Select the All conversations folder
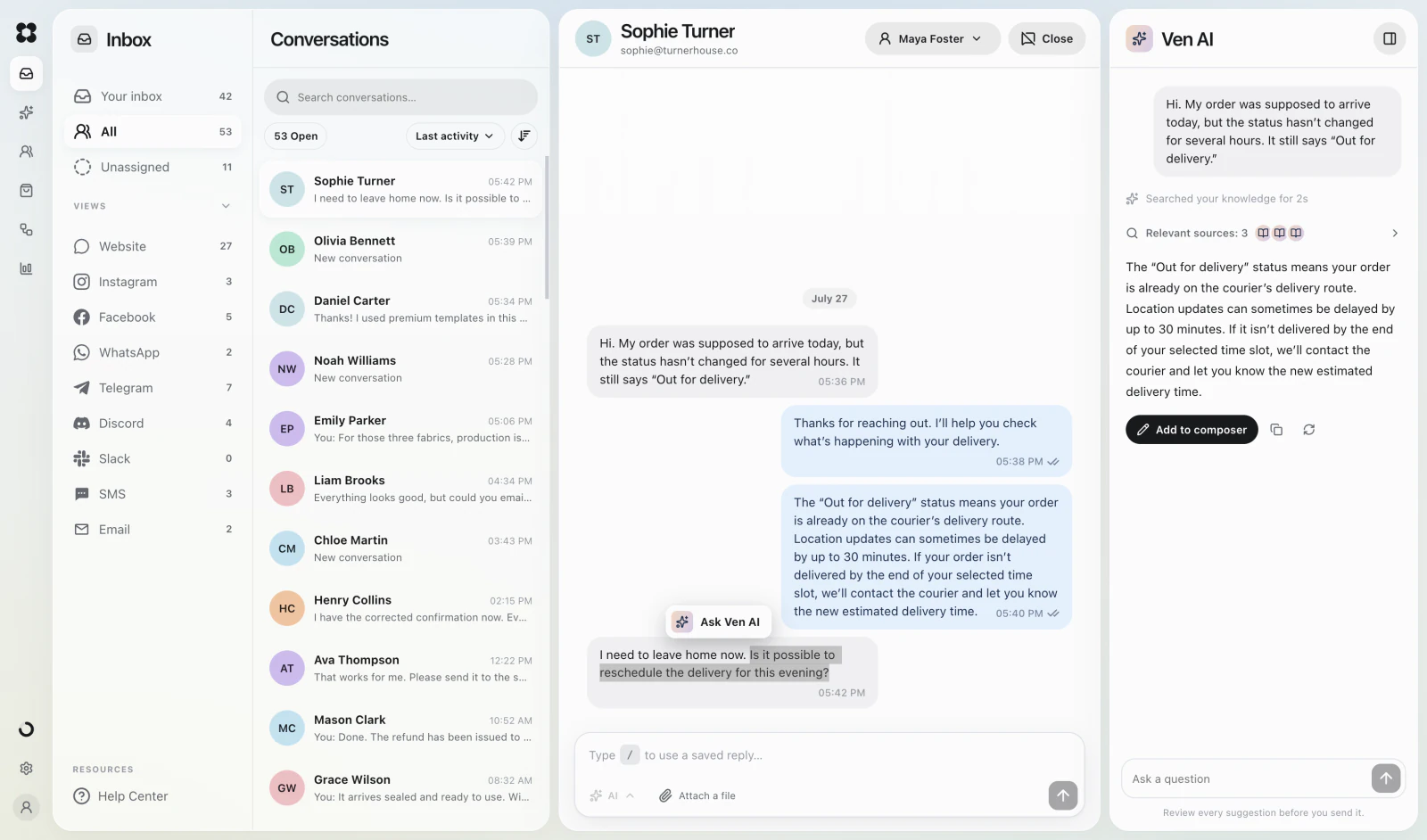The width and height of the screenshot is (1427, 840). pos(153,132)
